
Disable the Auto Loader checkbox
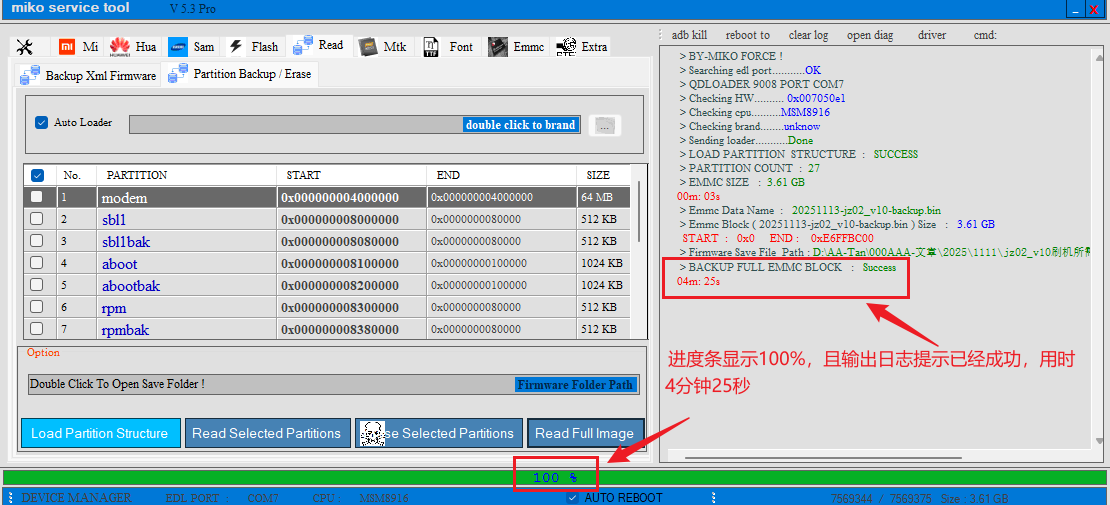[41, 123]
